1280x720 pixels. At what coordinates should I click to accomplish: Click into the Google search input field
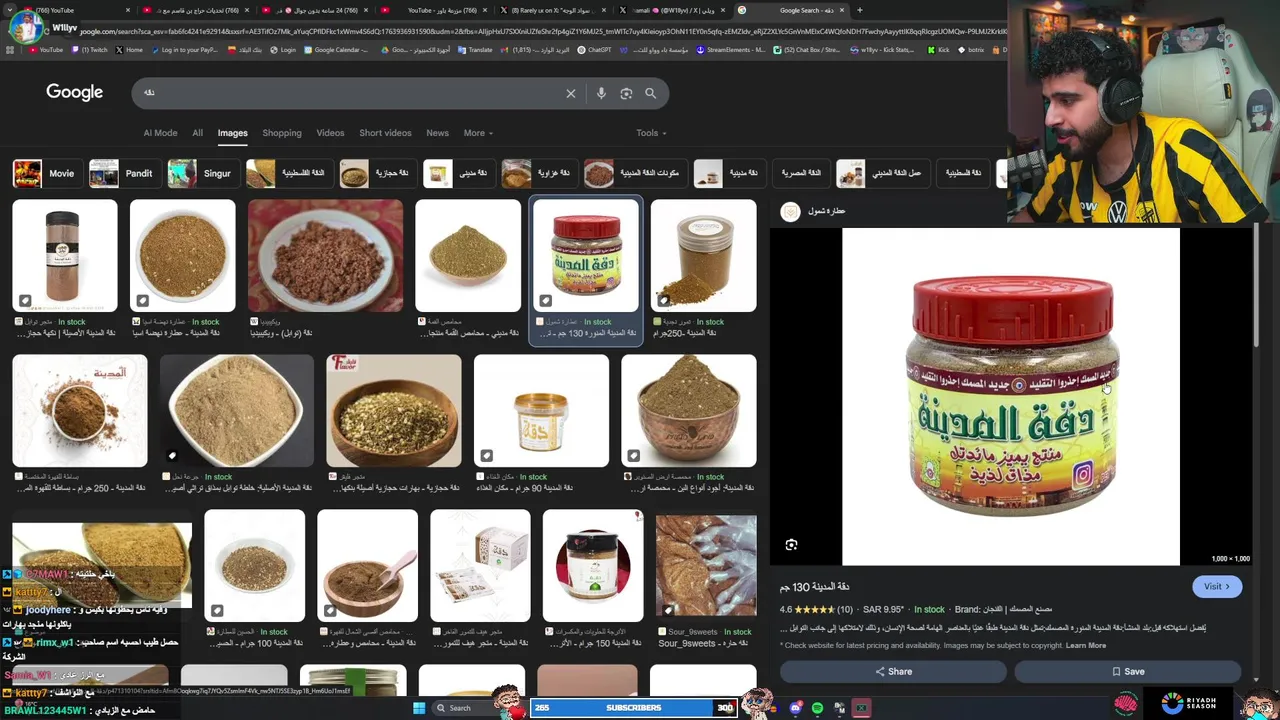(x=350, y=93)
